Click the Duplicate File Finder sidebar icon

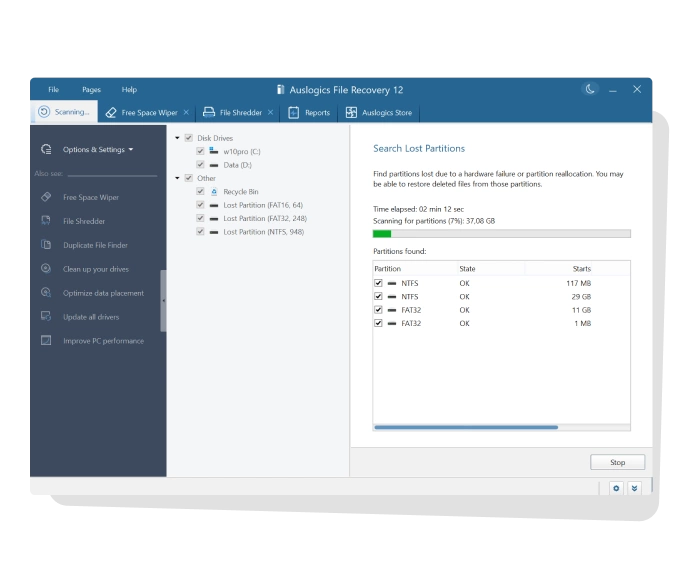click(x=46, y=244)
